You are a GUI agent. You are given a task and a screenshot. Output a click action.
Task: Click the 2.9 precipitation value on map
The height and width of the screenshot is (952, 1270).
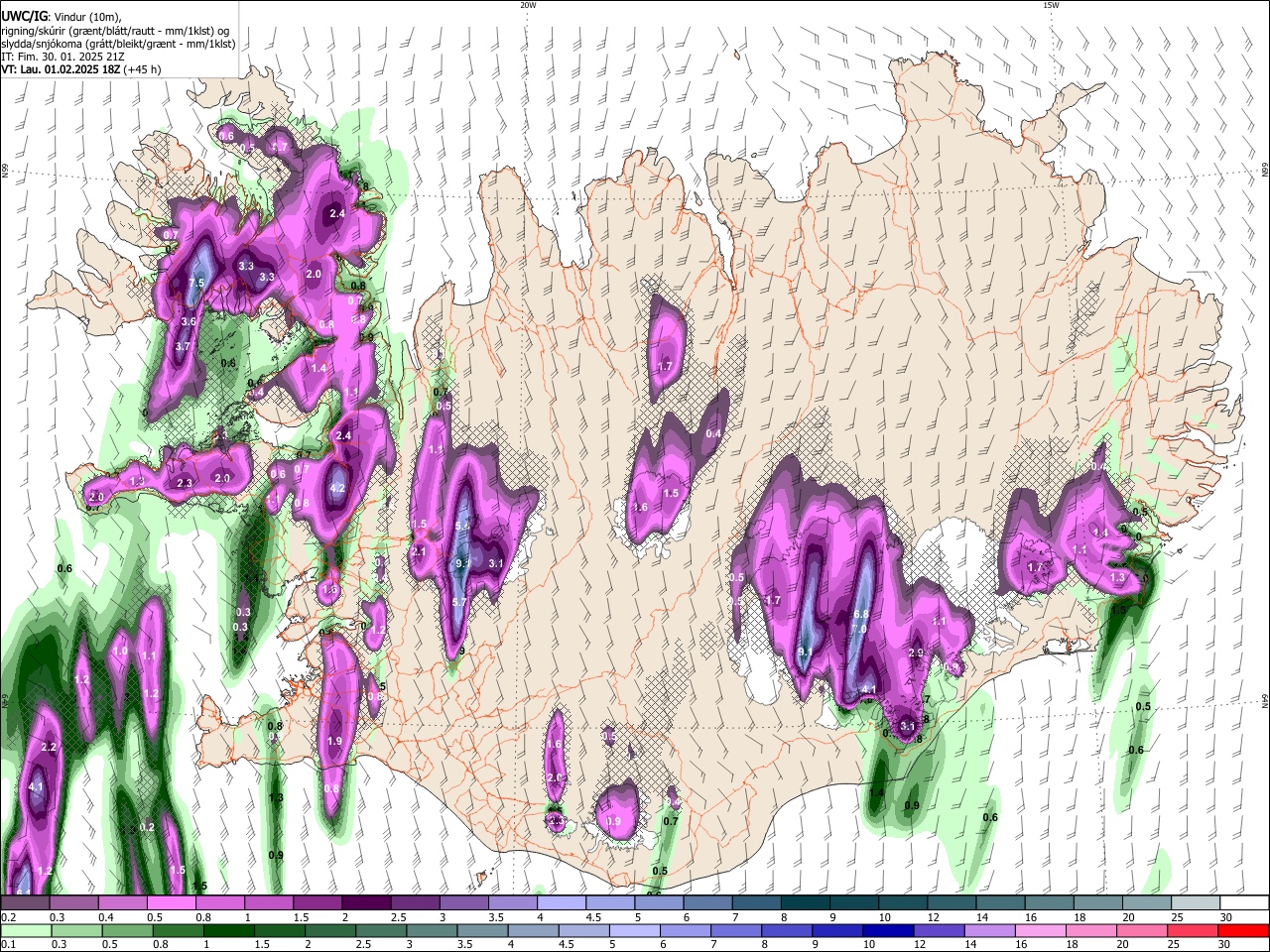pyautogui.click(x=916, y=653)
